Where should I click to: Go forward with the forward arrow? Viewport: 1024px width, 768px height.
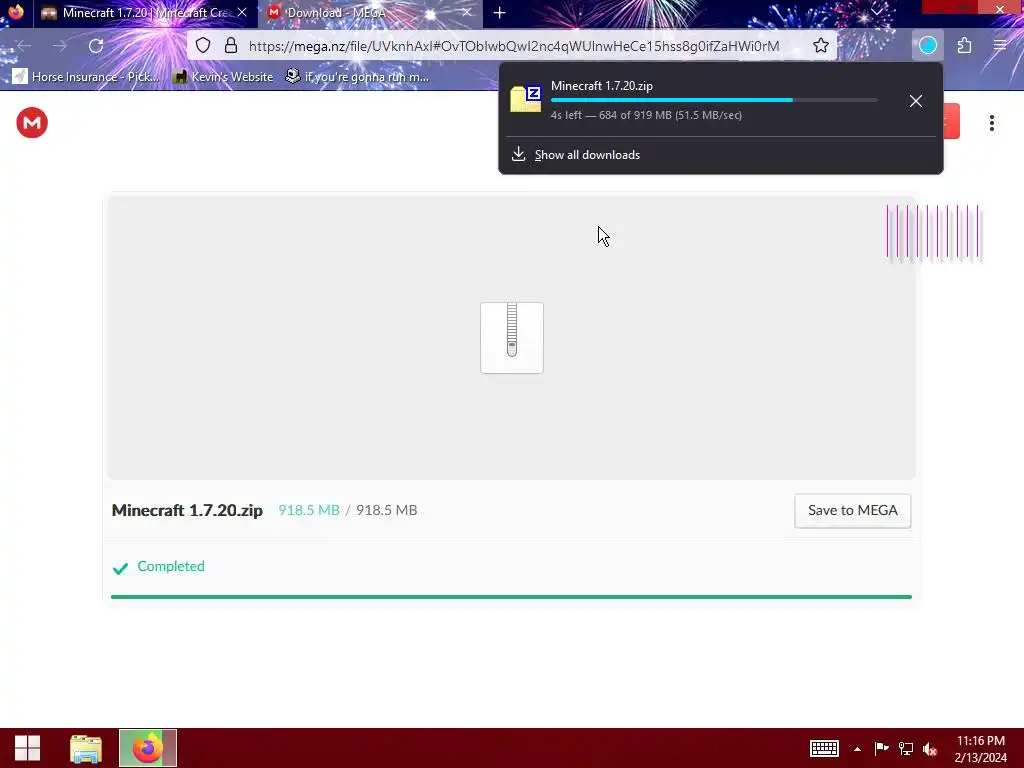pos(60,46)
